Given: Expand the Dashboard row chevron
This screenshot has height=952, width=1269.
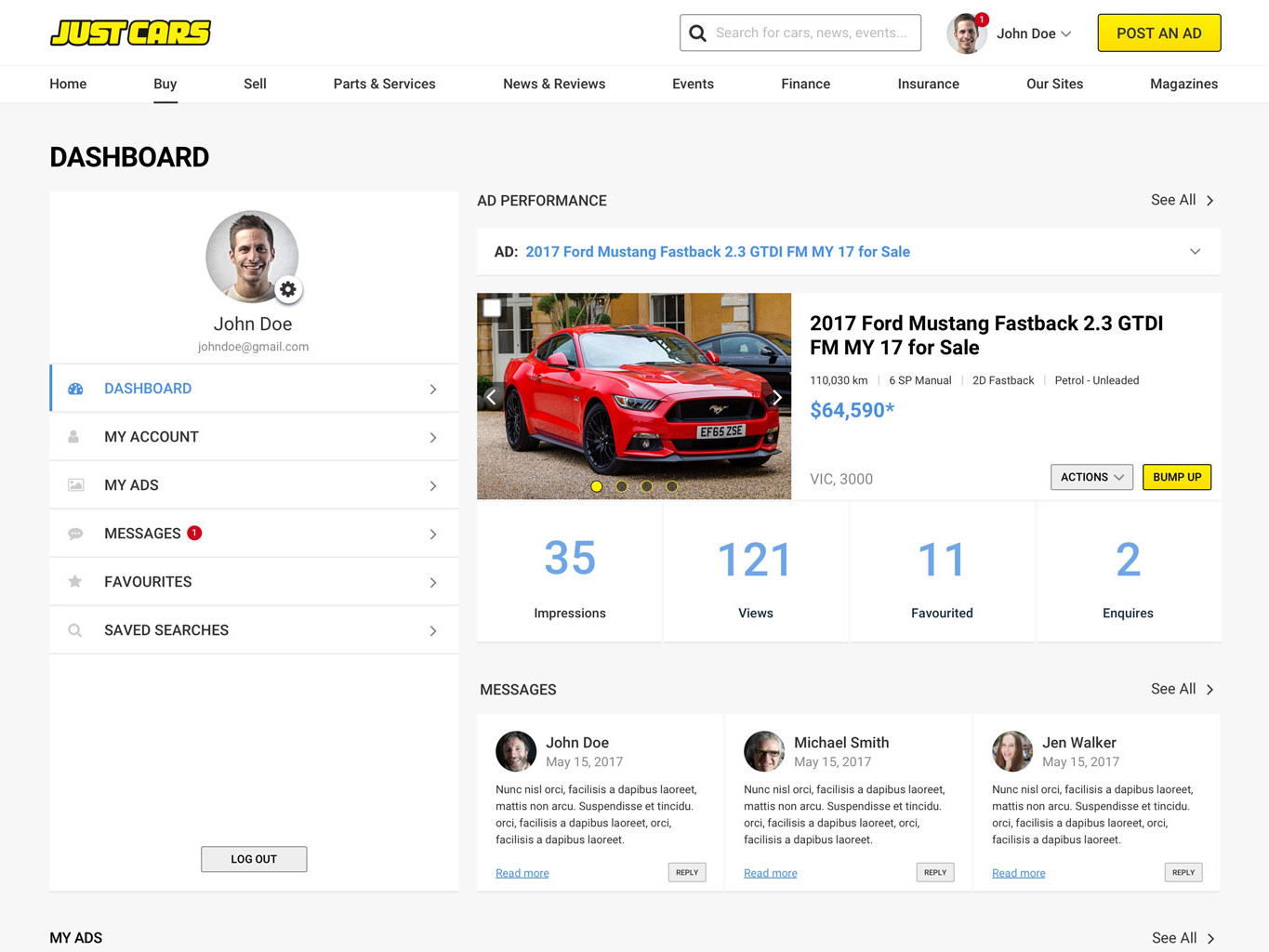Looking at the screenshot, I should pos(433,390).
